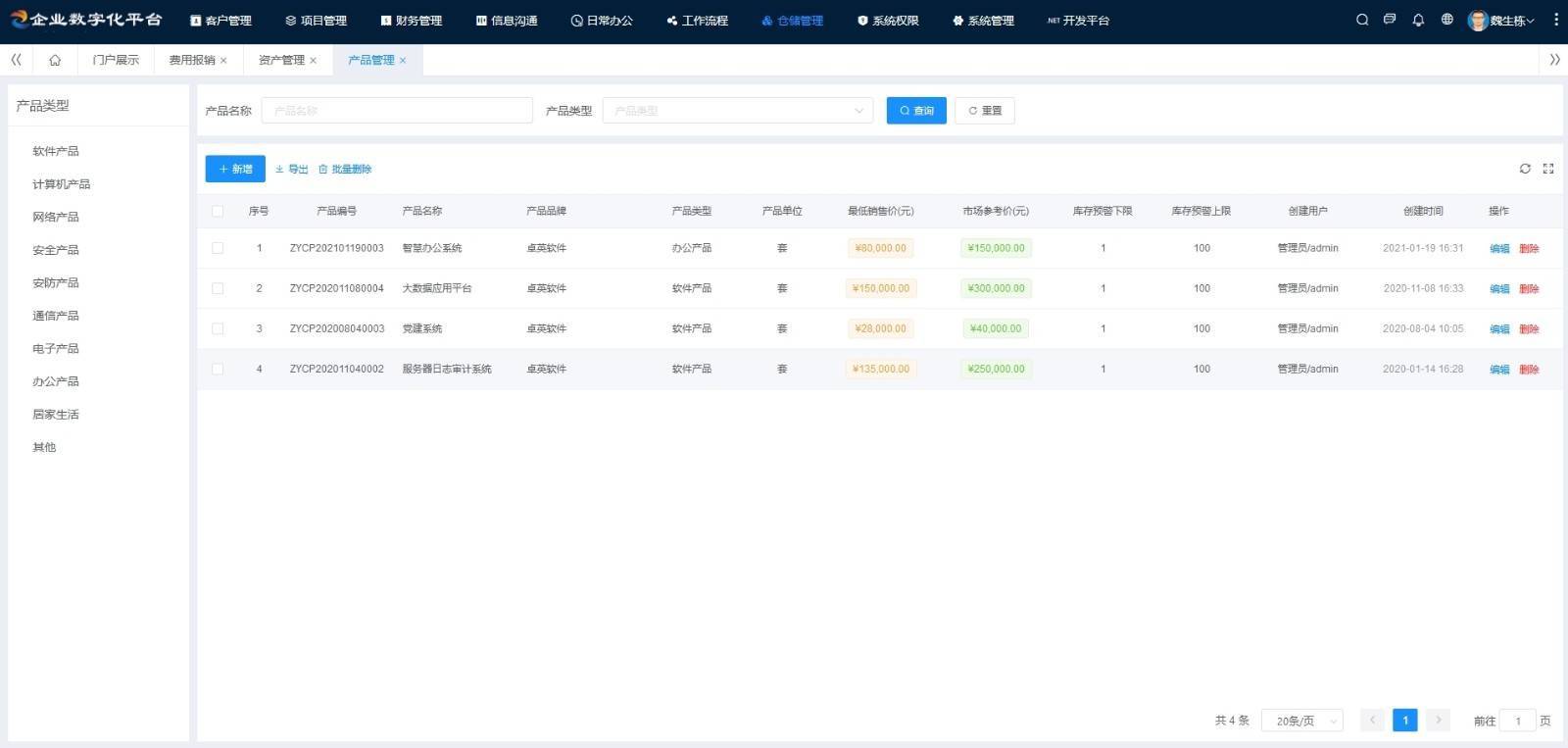Open the 系统权限 menu
This screenshot has height=748, width=1568.
pos(888,21)
